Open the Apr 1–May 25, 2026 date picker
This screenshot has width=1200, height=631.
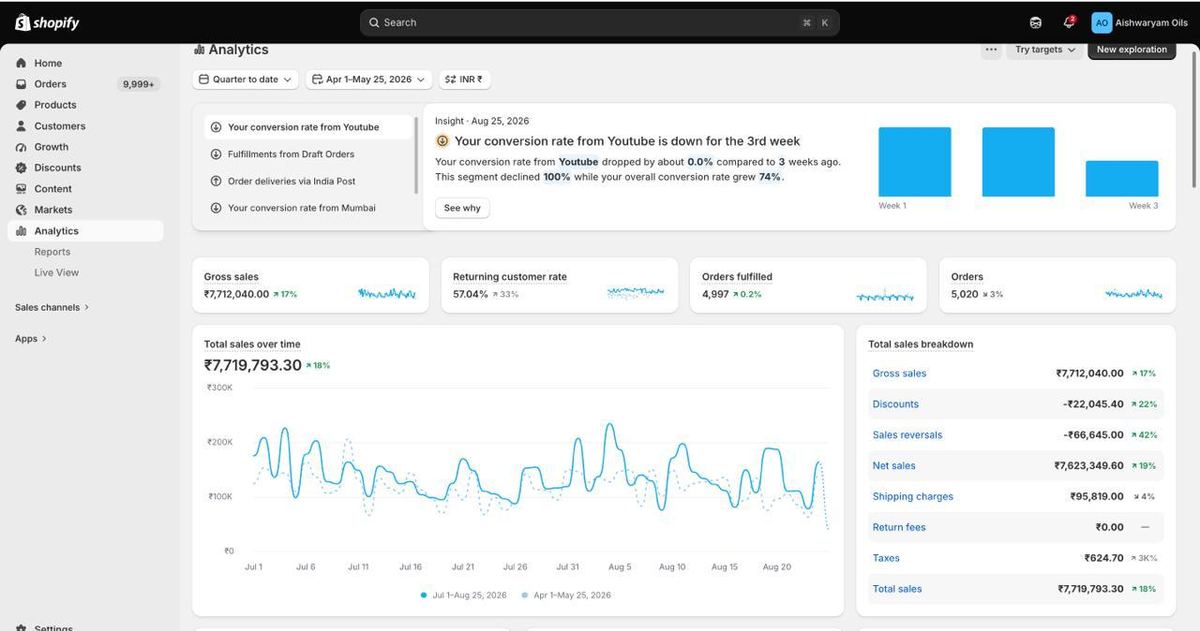pyautogui.click(x=368, y=79)
